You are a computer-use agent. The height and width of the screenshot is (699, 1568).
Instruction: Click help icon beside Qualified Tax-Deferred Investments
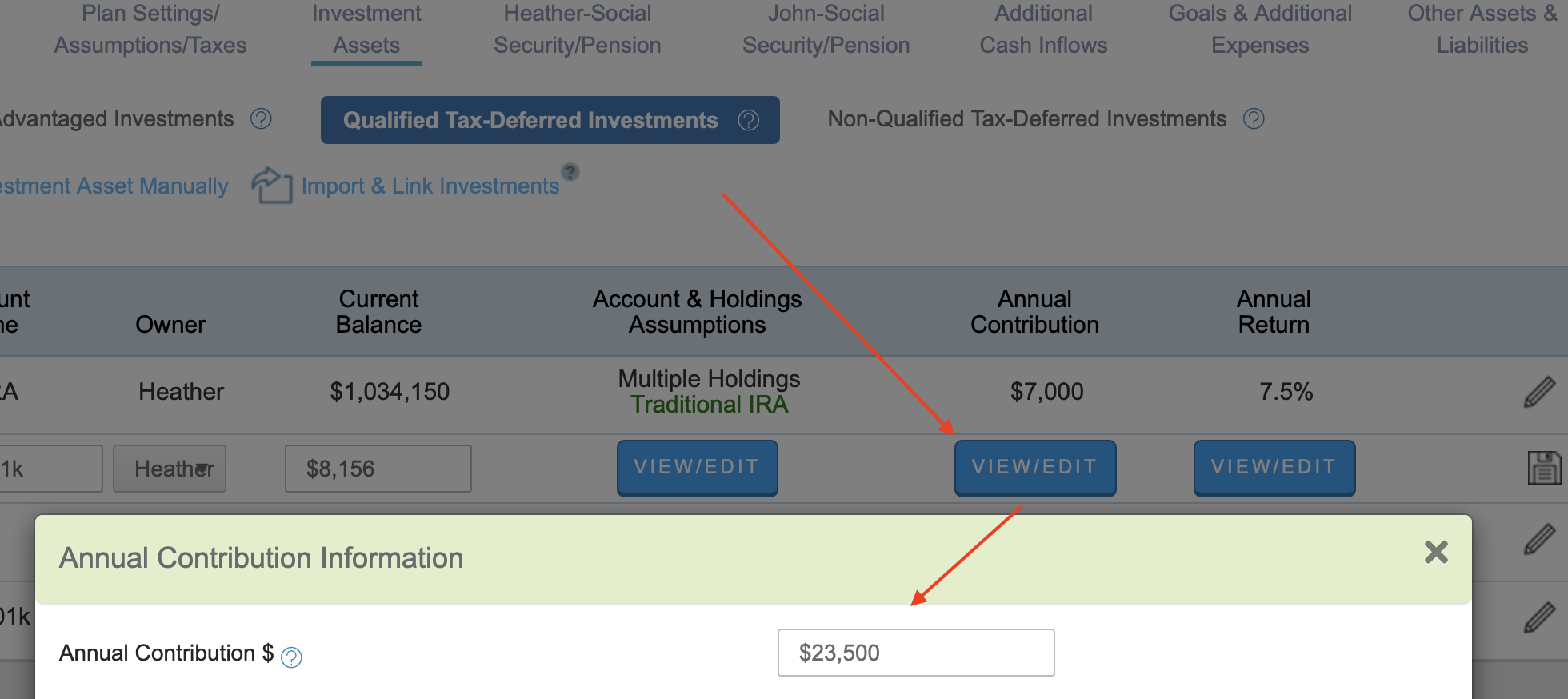coord(748,120)
